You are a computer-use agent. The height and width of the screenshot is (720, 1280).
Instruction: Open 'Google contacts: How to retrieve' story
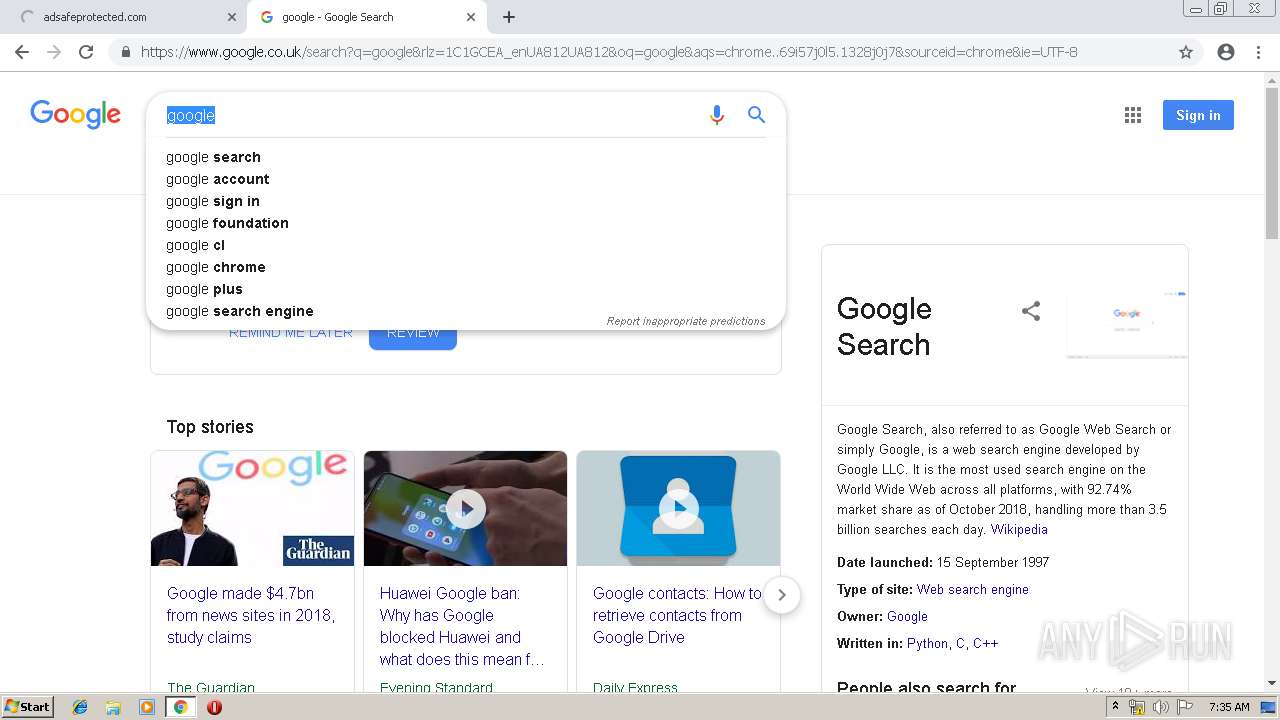point(677,615)
